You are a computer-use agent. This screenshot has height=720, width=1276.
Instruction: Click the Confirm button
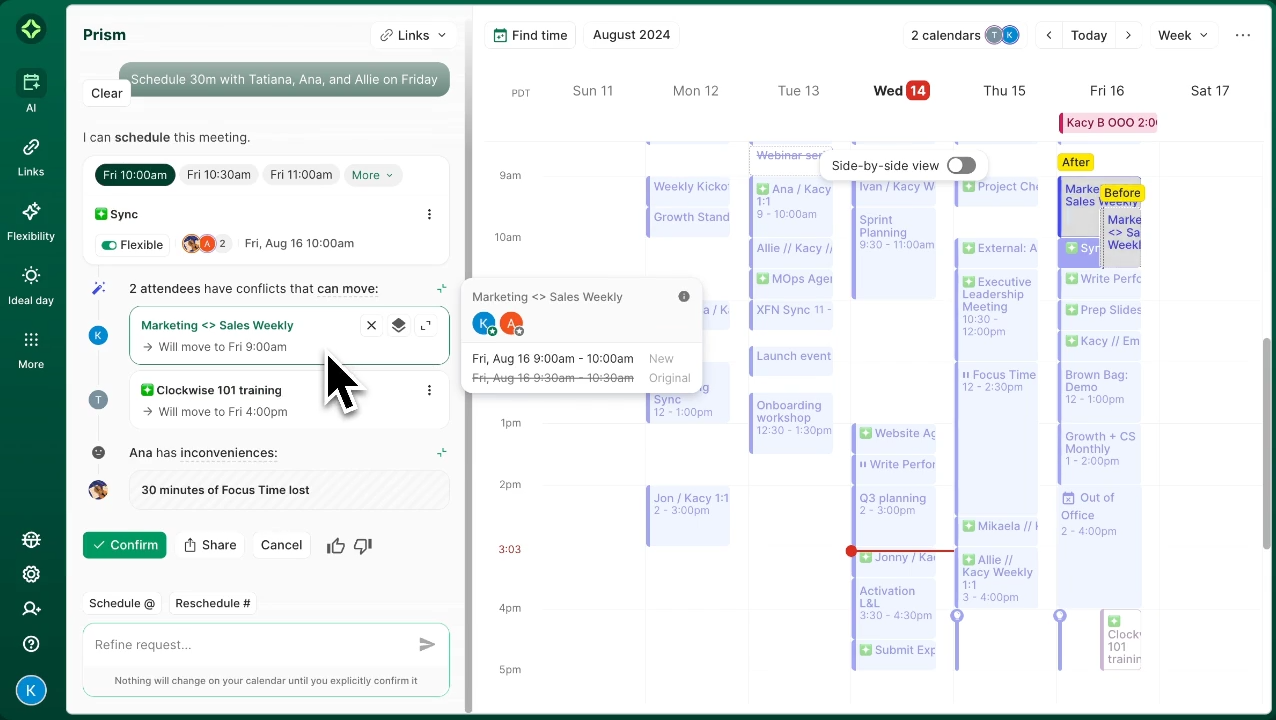pos(125,545)
